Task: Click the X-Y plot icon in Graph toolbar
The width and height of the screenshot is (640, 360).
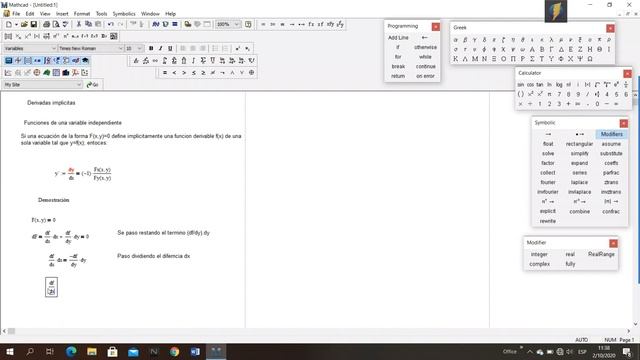Action: click(8, 73)
